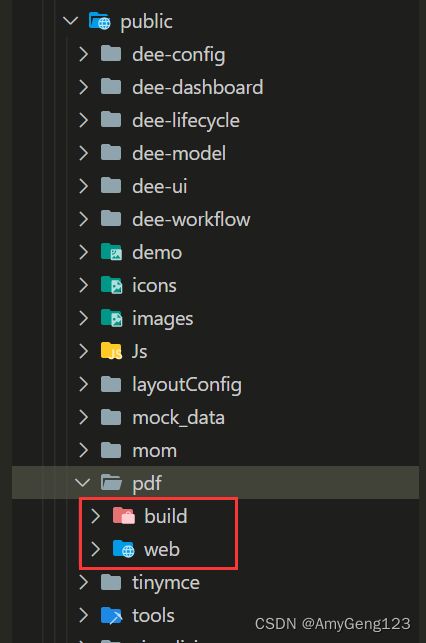Collapse the pdf folder chevron
426x643 pixels.
click(82, 483)
